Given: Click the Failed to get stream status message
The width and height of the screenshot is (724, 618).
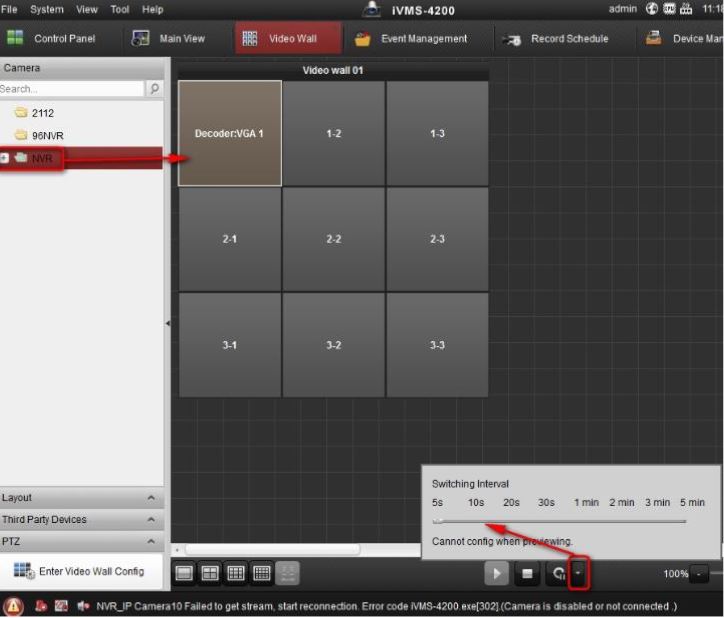Looking at the screenshot, I should [386, 606].
